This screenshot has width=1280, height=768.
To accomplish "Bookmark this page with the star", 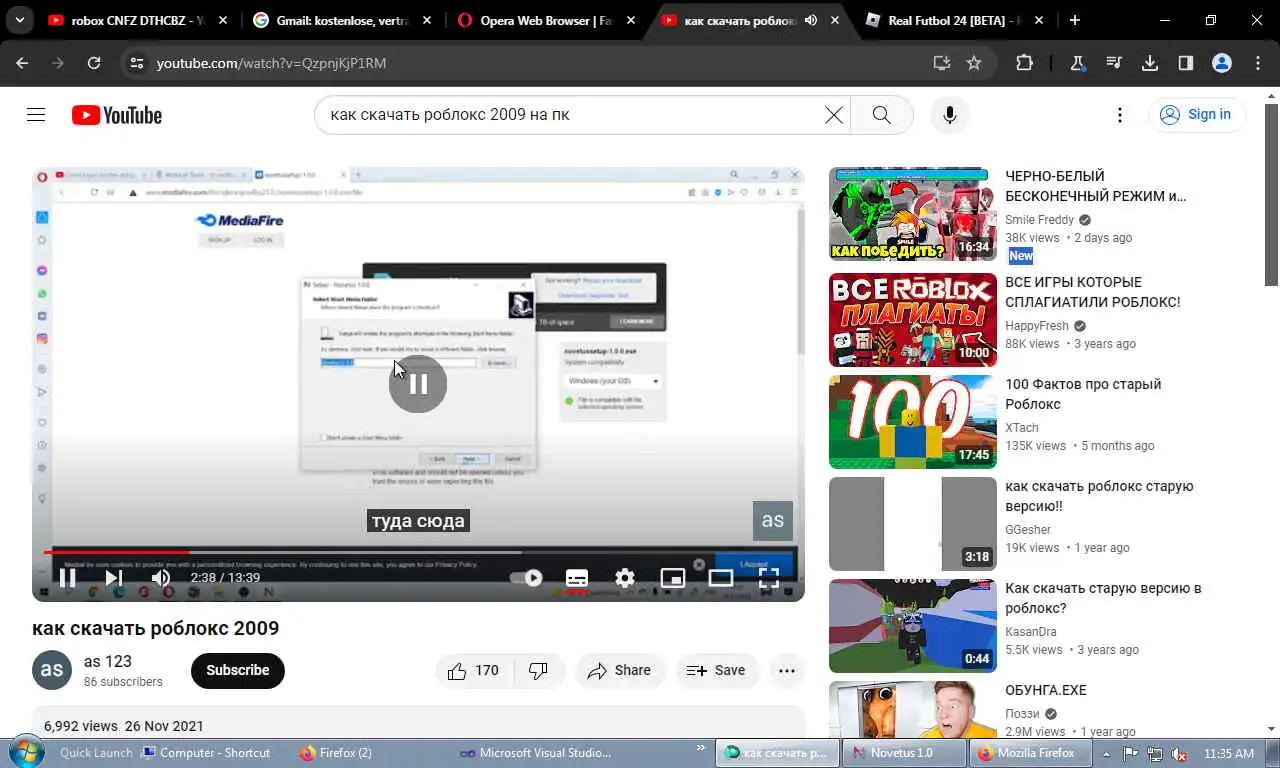I will pyautogui.click(x=973, y=63).
